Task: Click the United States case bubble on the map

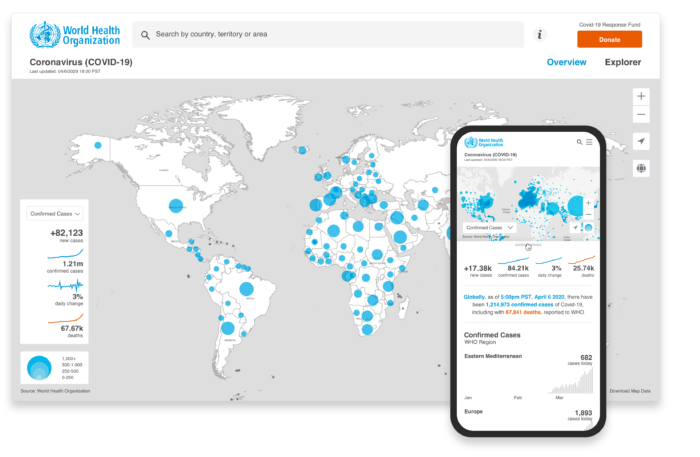Action: 176,206
